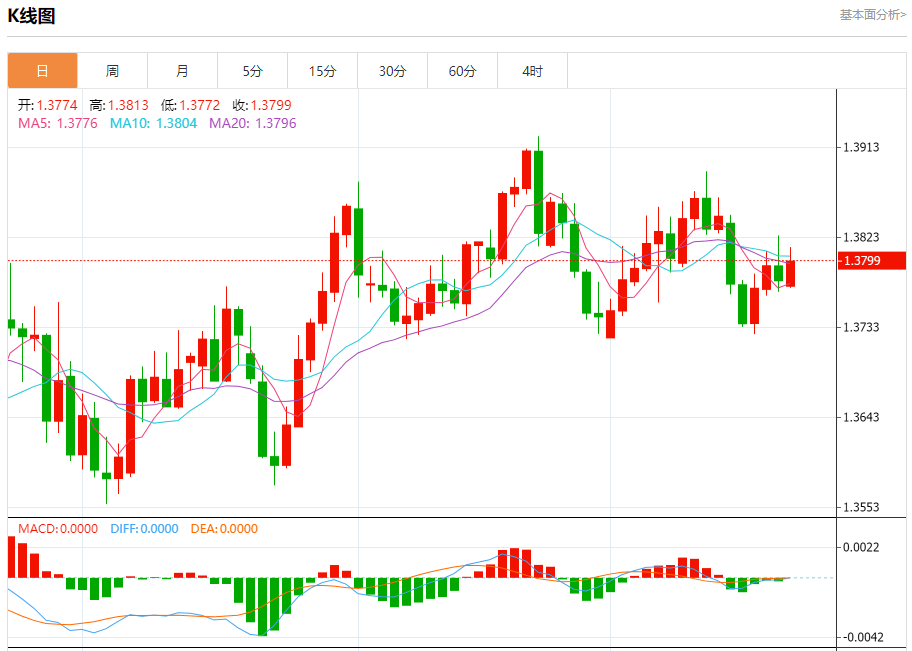912x651 pixels.
Task: Click the 1.3913 price axis label
Action: pyautogui.click(x=860, y=148)
